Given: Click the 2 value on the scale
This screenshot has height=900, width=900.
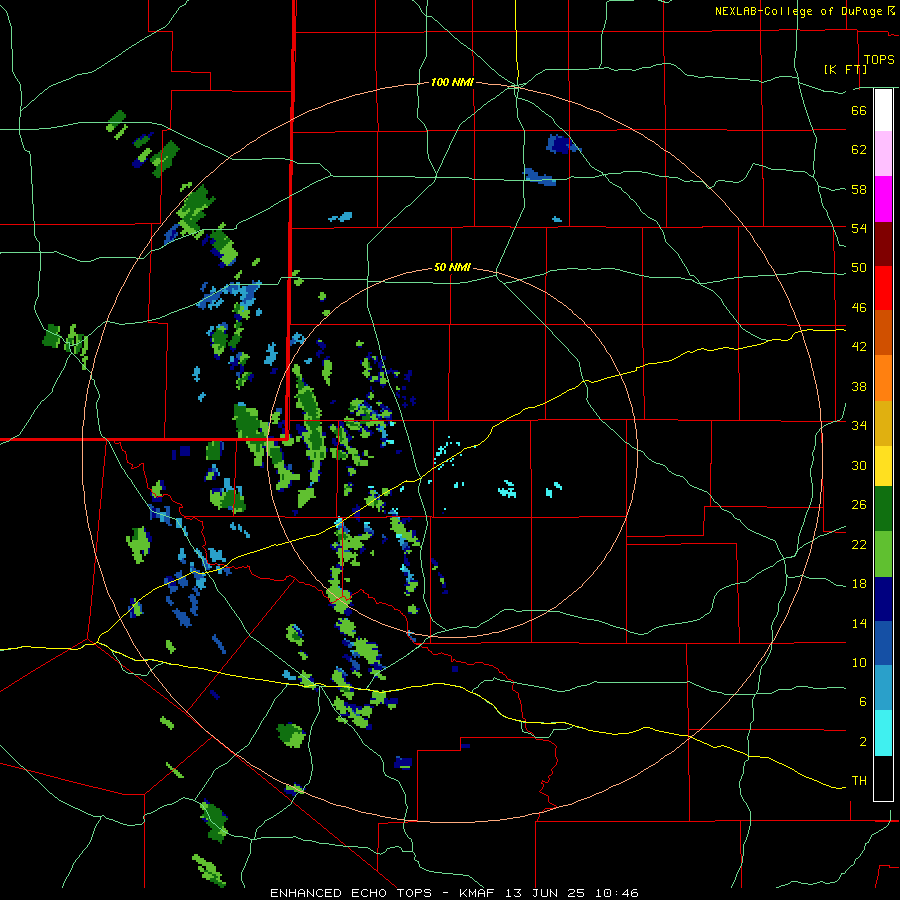Looking at the screenshot, I should tap(863, 741).
